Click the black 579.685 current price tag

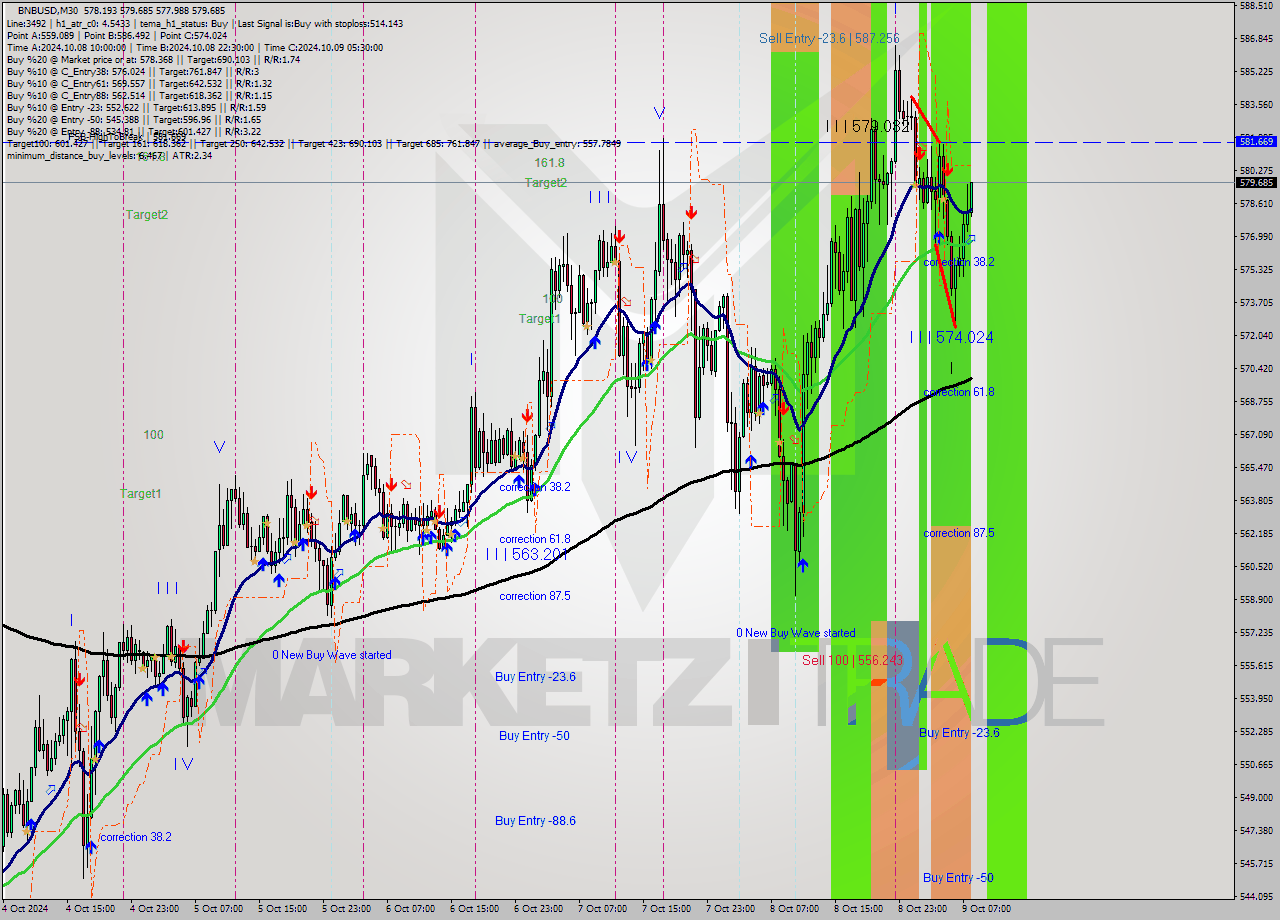pos(1257,182)
